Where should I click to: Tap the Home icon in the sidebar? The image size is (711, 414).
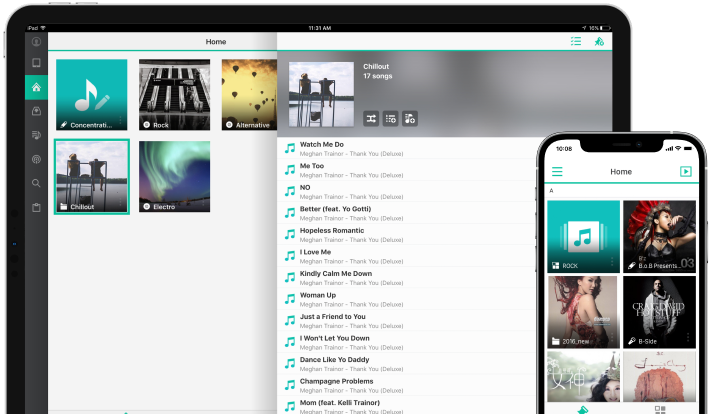[36, 87]
